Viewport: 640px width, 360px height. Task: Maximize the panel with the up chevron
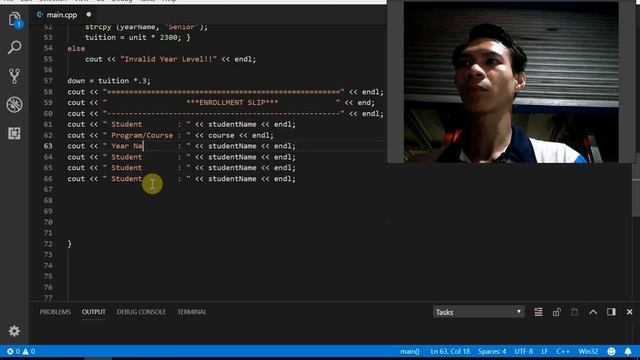[593, 312]
